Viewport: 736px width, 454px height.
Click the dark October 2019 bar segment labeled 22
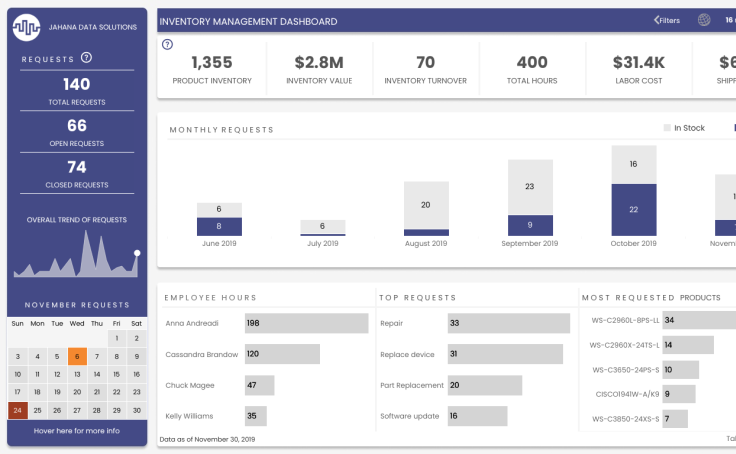point(633,210)
